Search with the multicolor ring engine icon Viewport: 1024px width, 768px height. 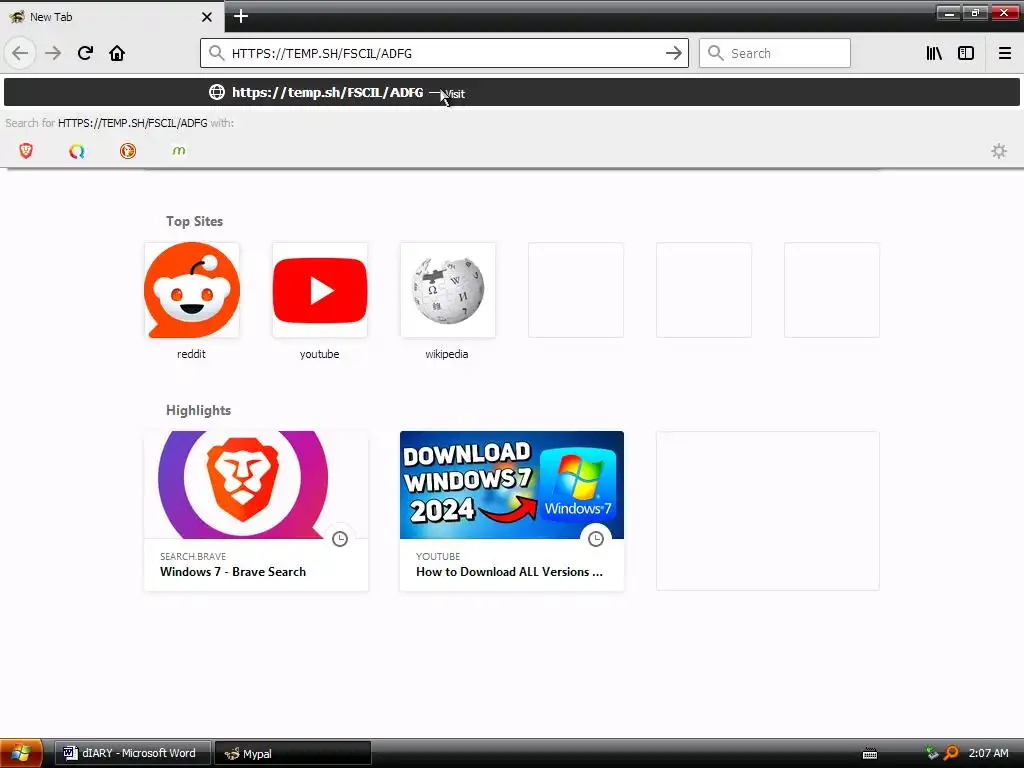click(x=76, y=151)
